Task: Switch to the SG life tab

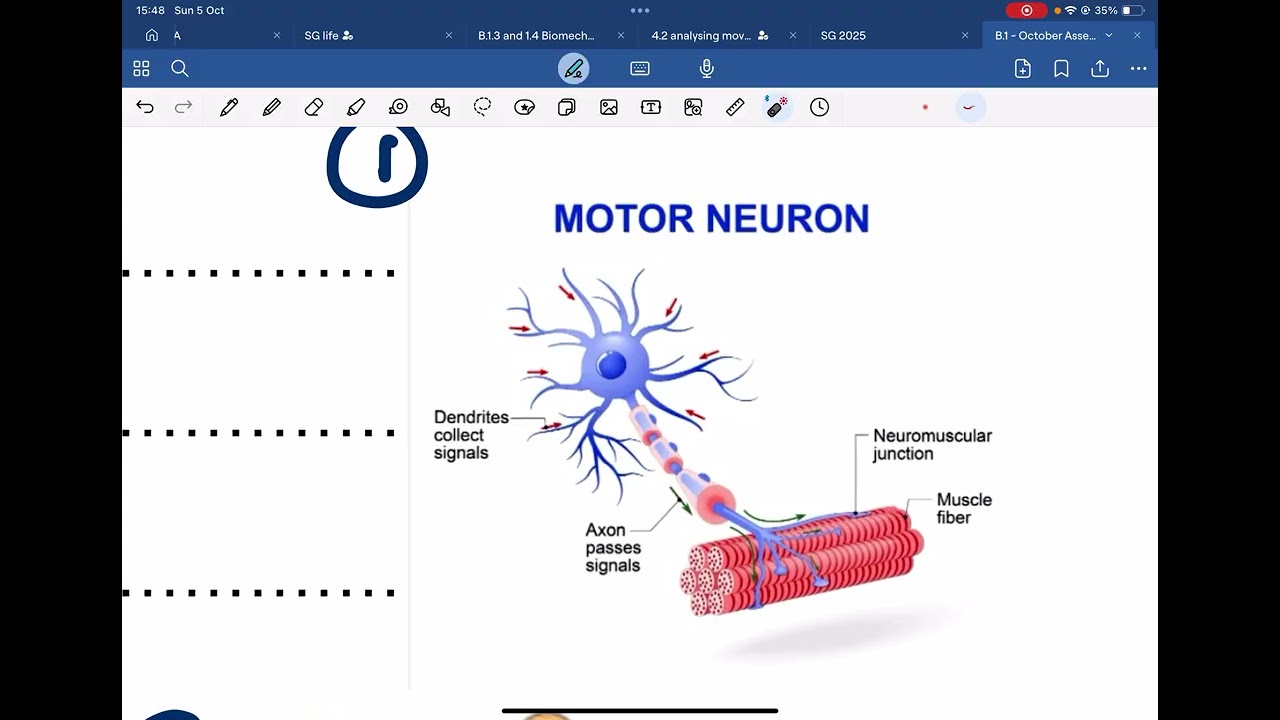Action: 329,35
